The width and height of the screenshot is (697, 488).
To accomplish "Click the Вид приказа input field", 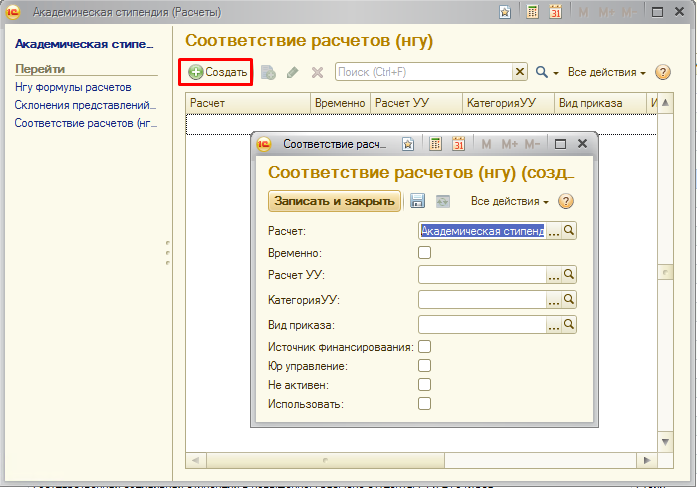I will coord(482,324).
